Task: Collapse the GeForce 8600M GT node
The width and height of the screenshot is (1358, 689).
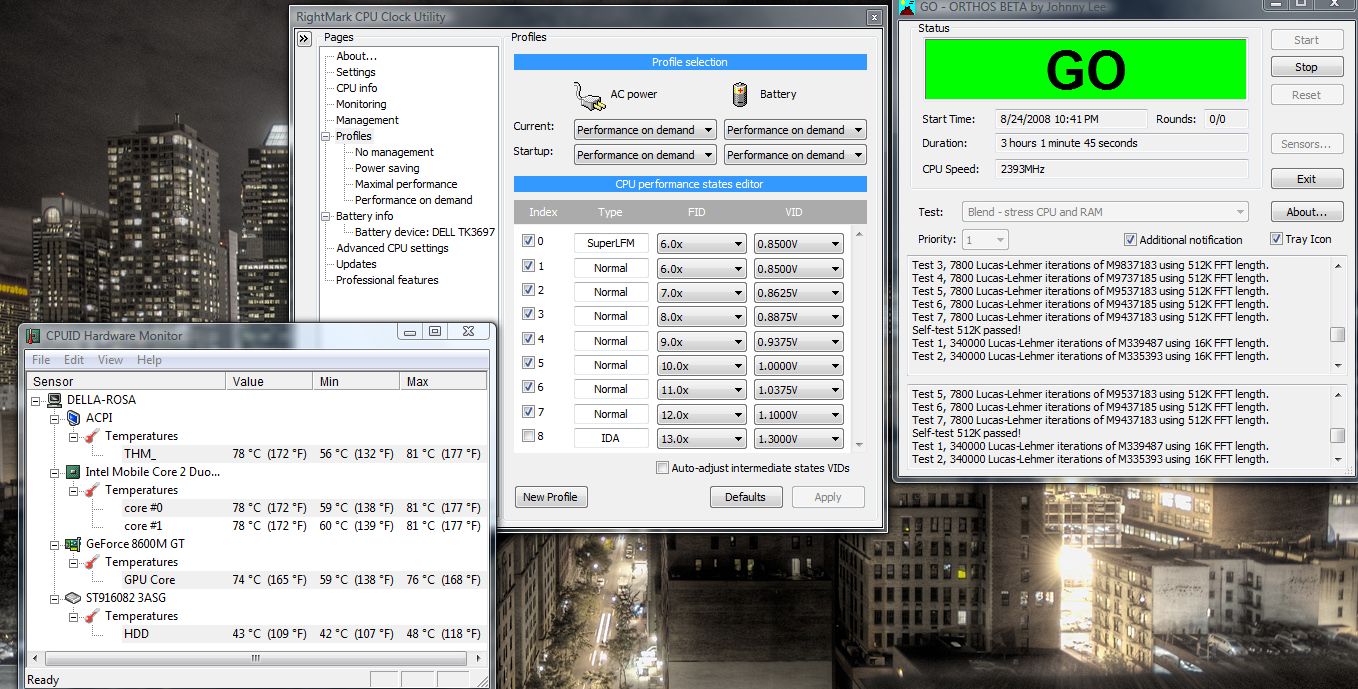Action: pyautogui.click(x=55, y=544)
